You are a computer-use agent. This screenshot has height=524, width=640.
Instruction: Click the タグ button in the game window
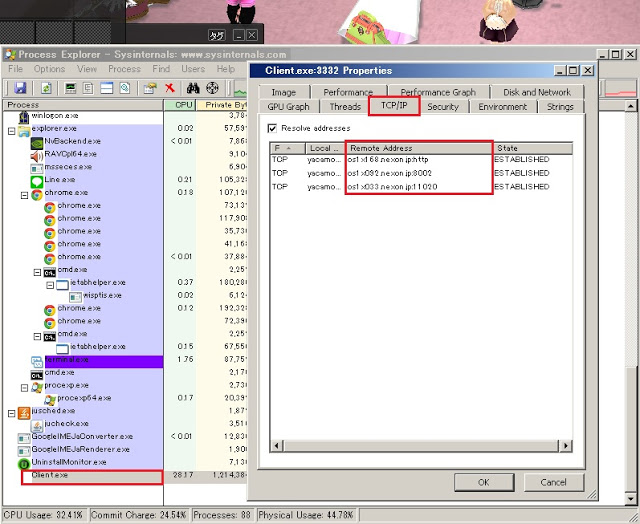pyautogui.click(x=216, y=36)
